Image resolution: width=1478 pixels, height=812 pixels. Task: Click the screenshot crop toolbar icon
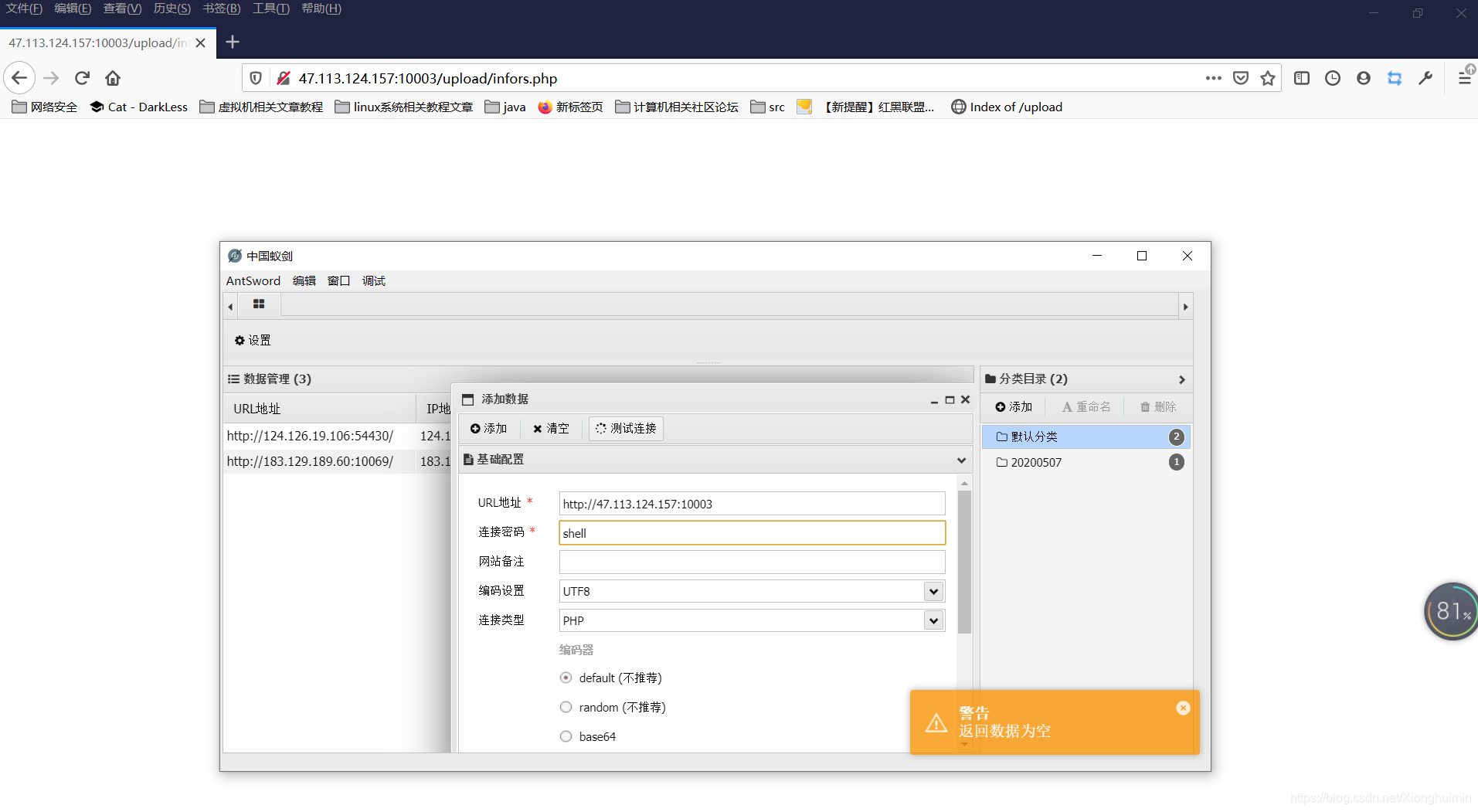[x=1395, y=78]
